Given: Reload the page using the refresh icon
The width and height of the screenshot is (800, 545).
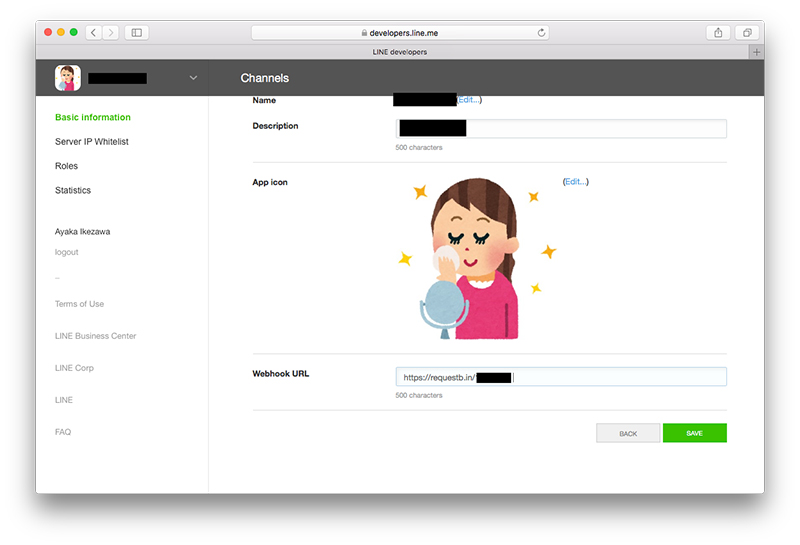Looking at the screenshot, I should [x=541, y=33].
